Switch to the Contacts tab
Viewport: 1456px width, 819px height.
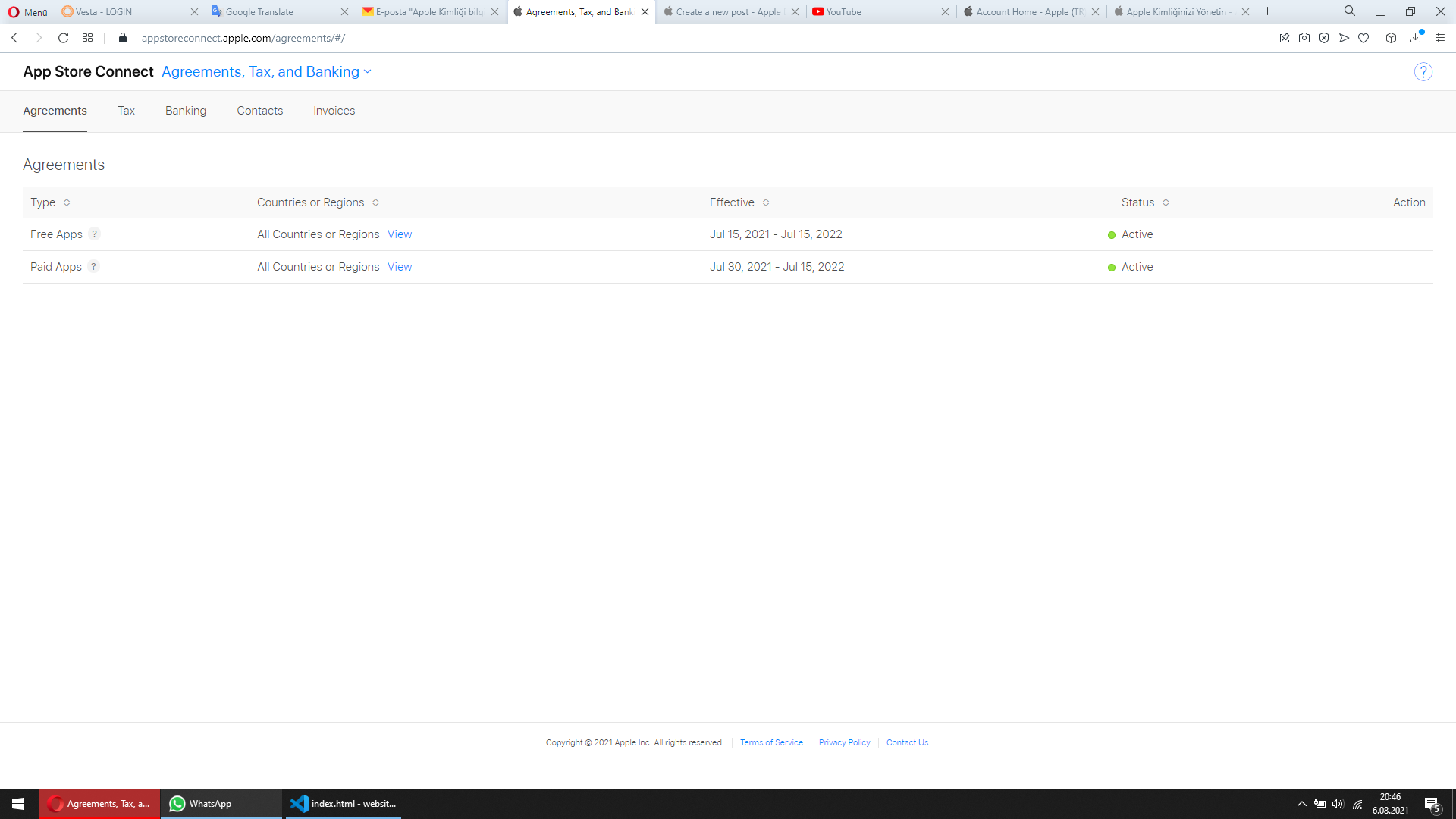pyautogui.click(x=259, y=111)
